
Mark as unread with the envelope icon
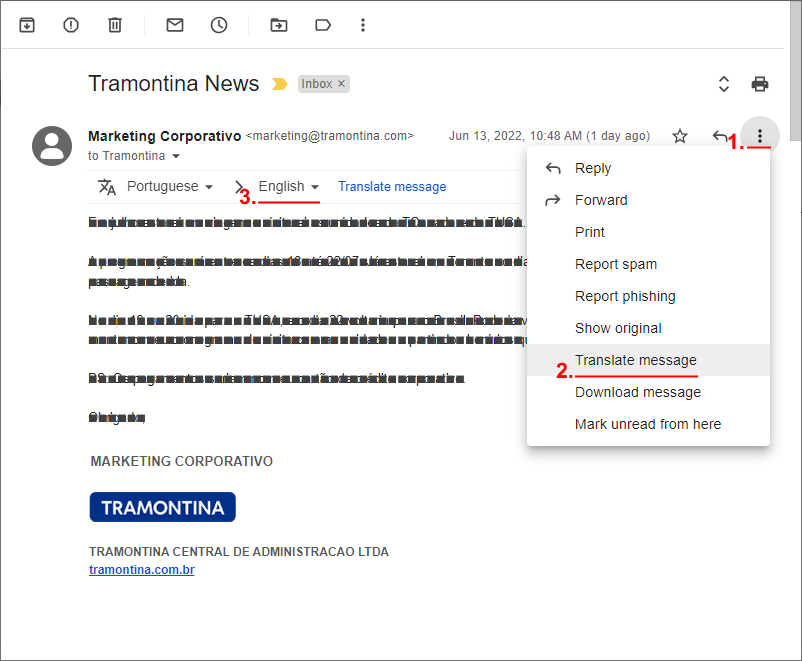pos(175,25)
